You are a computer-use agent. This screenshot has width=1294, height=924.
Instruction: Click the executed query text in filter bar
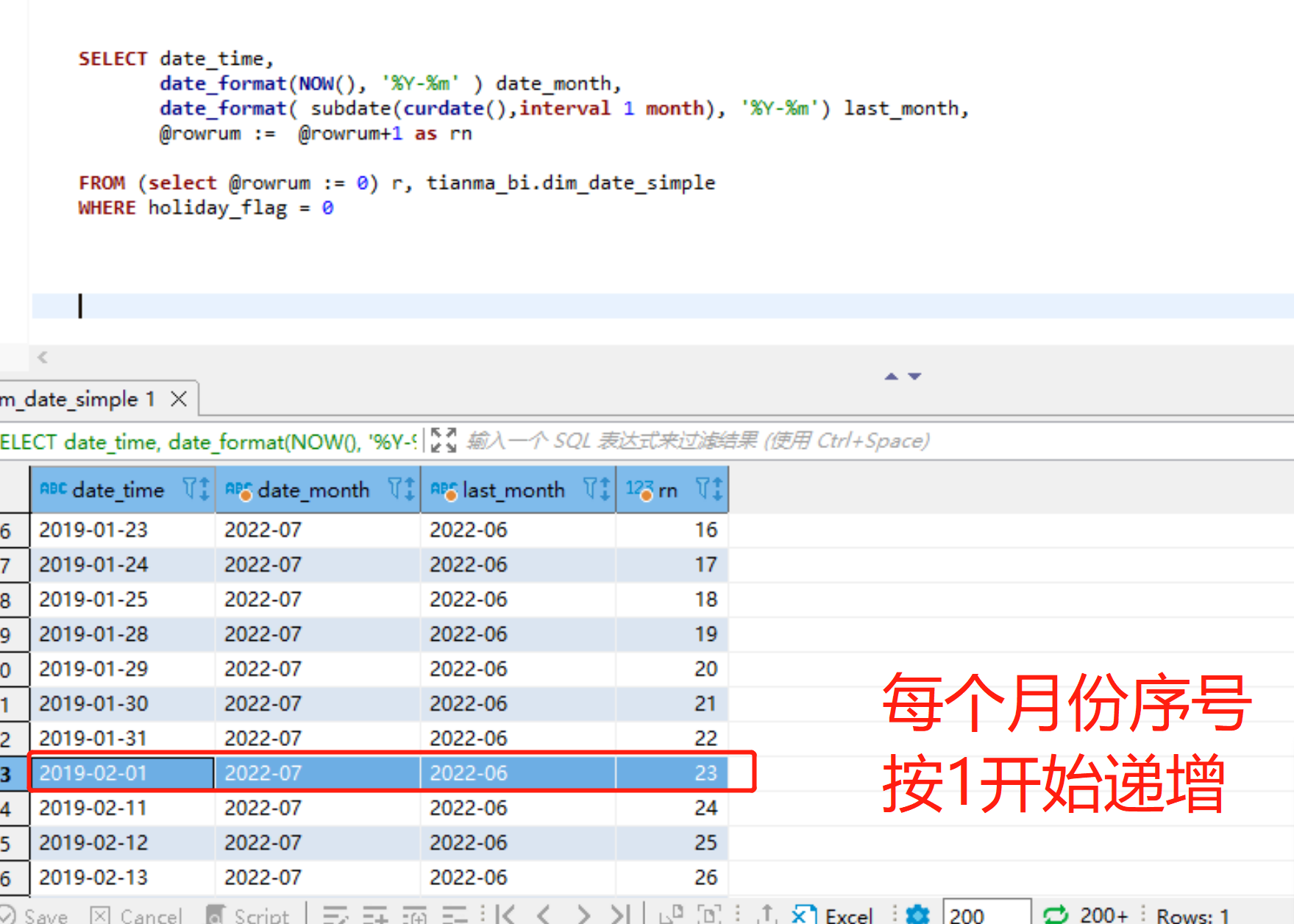209,441
